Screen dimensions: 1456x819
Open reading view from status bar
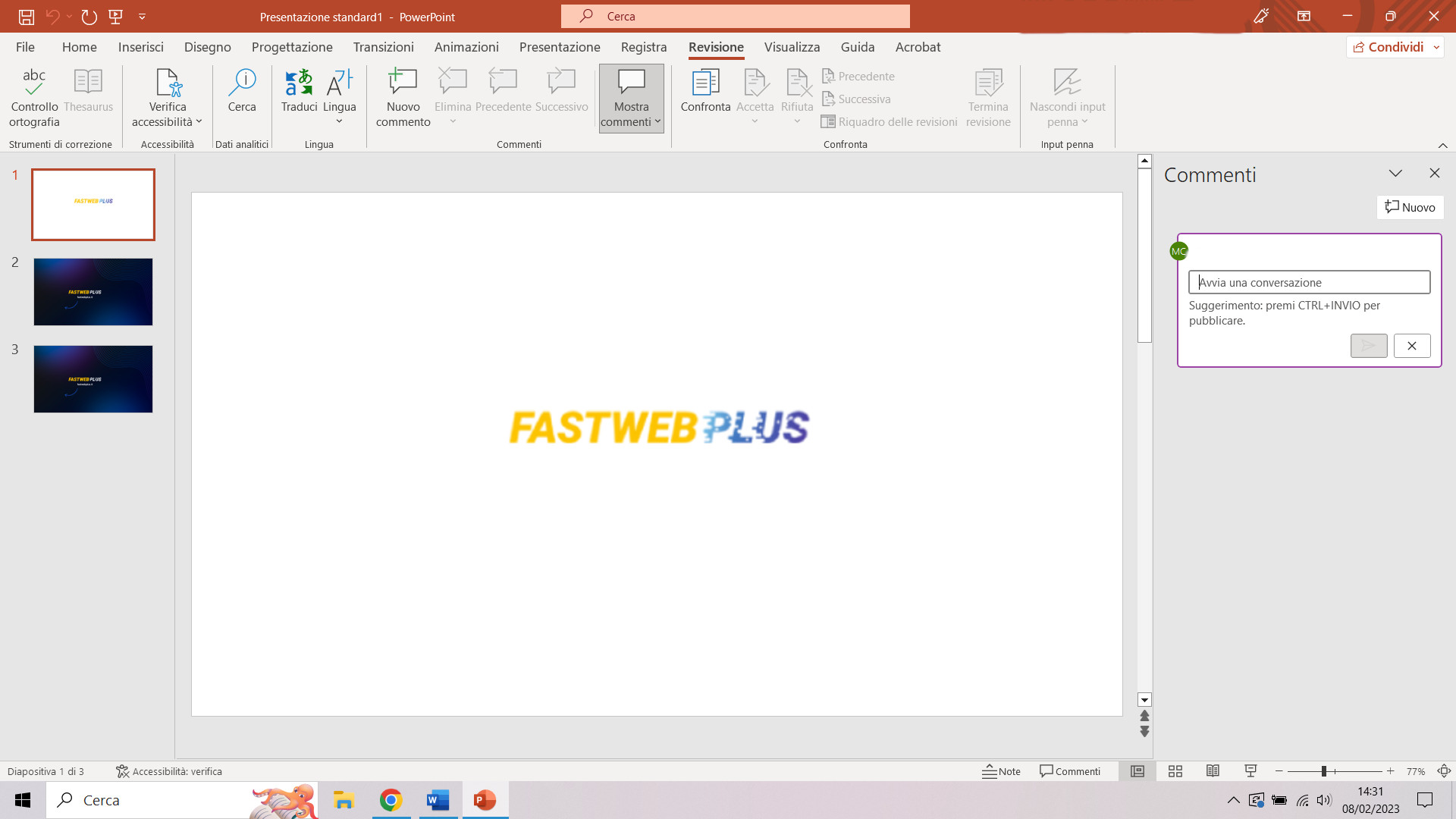point(1213,771)
